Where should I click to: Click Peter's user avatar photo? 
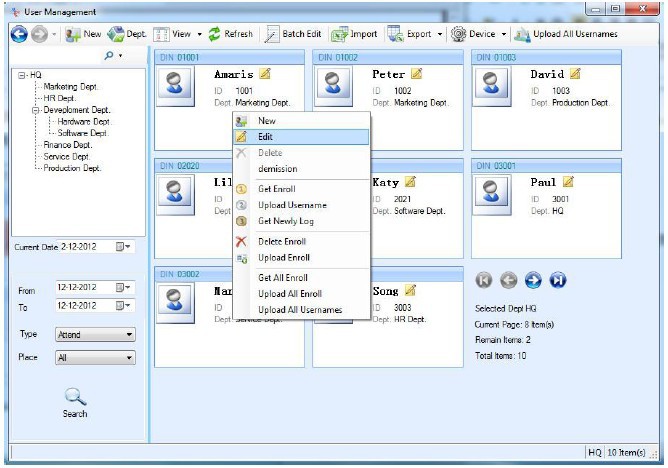click(x=334, y=86)
